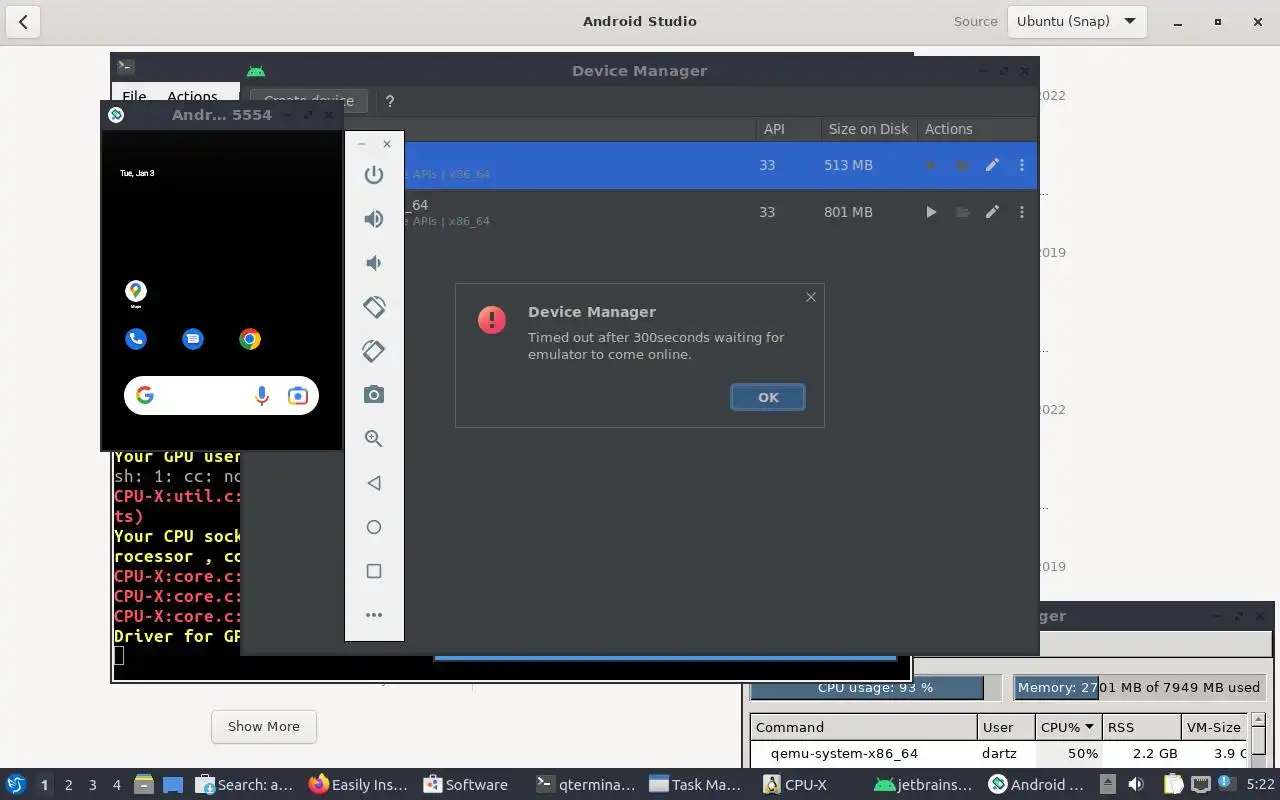1280x800 pixels.
Task: Click the emulator zoom magnifier icon
Action: pyautogui.click(x=374, y=439)
